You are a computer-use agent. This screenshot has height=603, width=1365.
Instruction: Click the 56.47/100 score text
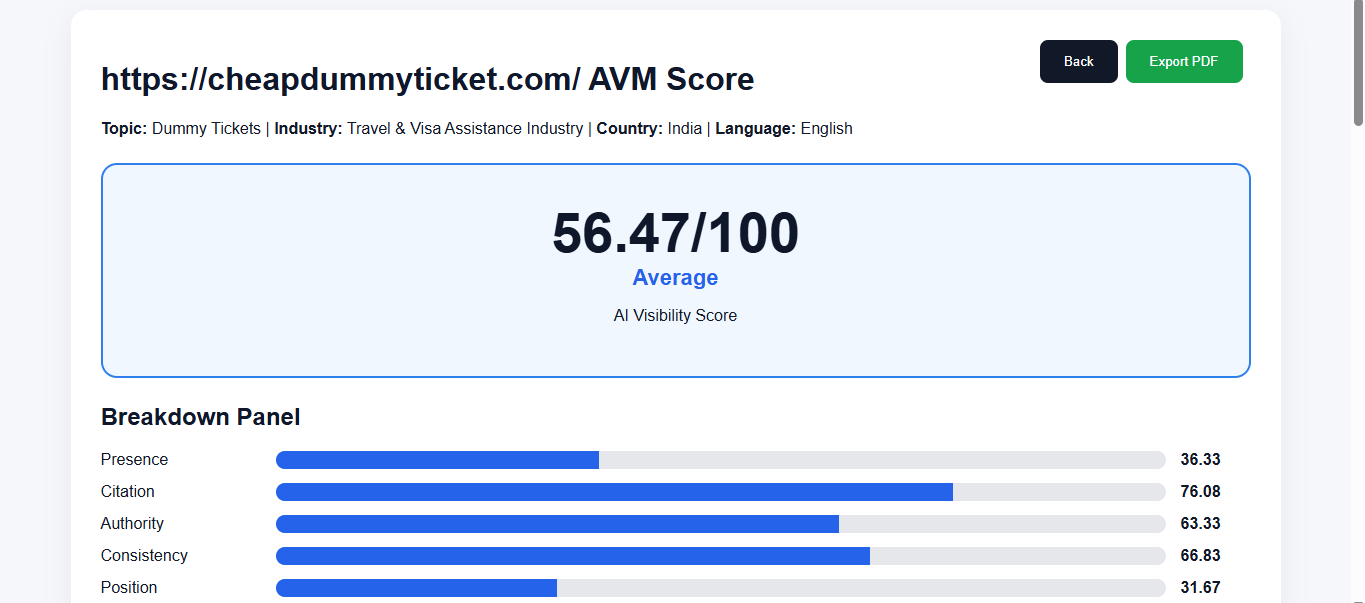click(x=676, y=233)
